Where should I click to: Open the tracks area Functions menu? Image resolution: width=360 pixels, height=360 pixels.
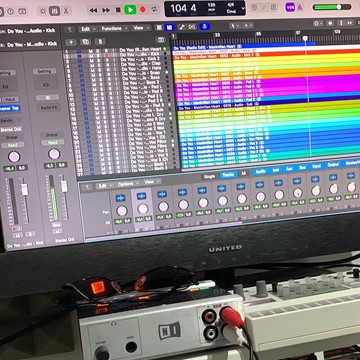(x=113, y=29)
